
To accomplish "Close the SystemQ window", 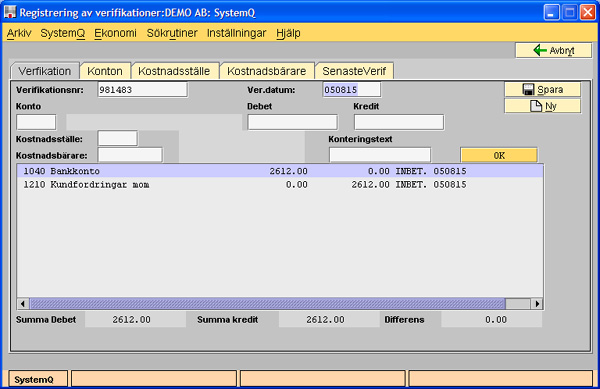I will point(587,12).
